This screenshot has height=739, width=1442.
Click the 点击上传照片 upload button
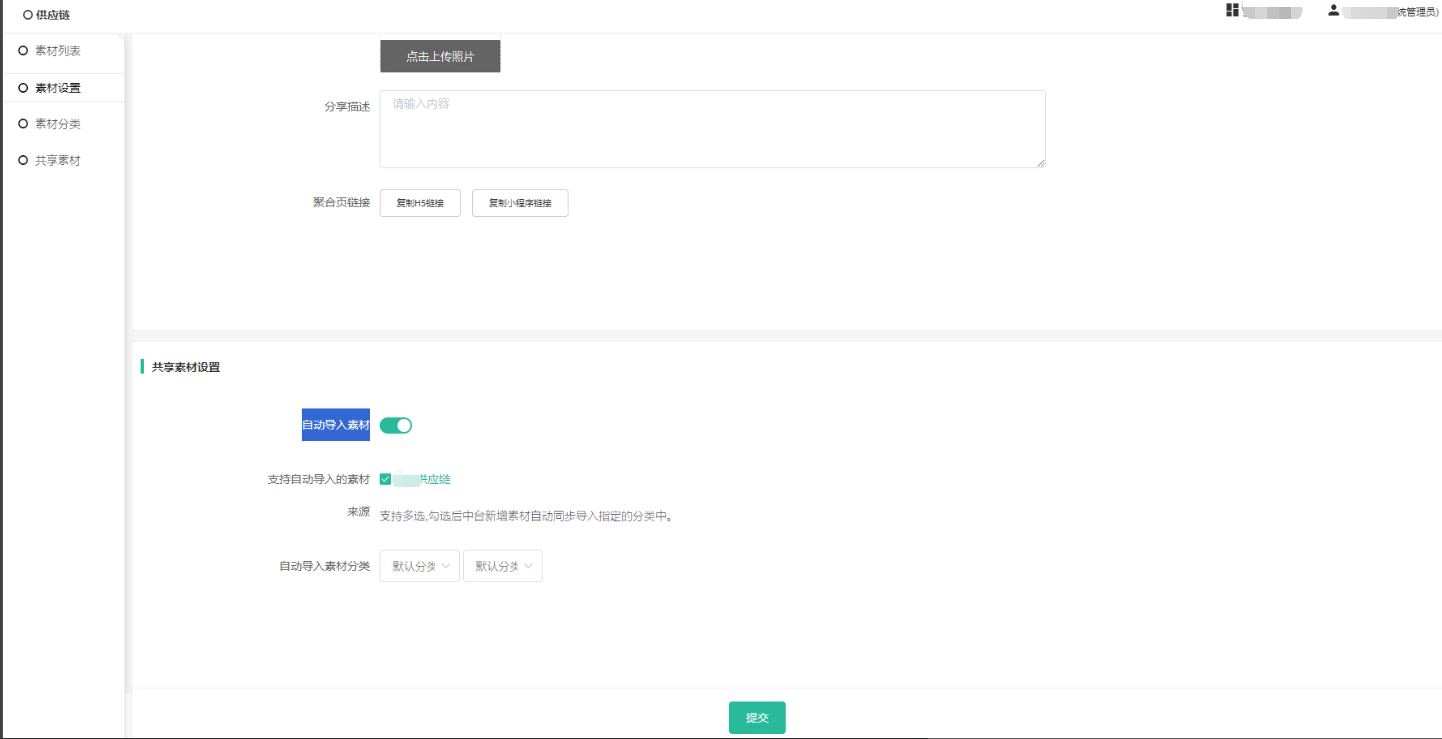pos(440,57)
